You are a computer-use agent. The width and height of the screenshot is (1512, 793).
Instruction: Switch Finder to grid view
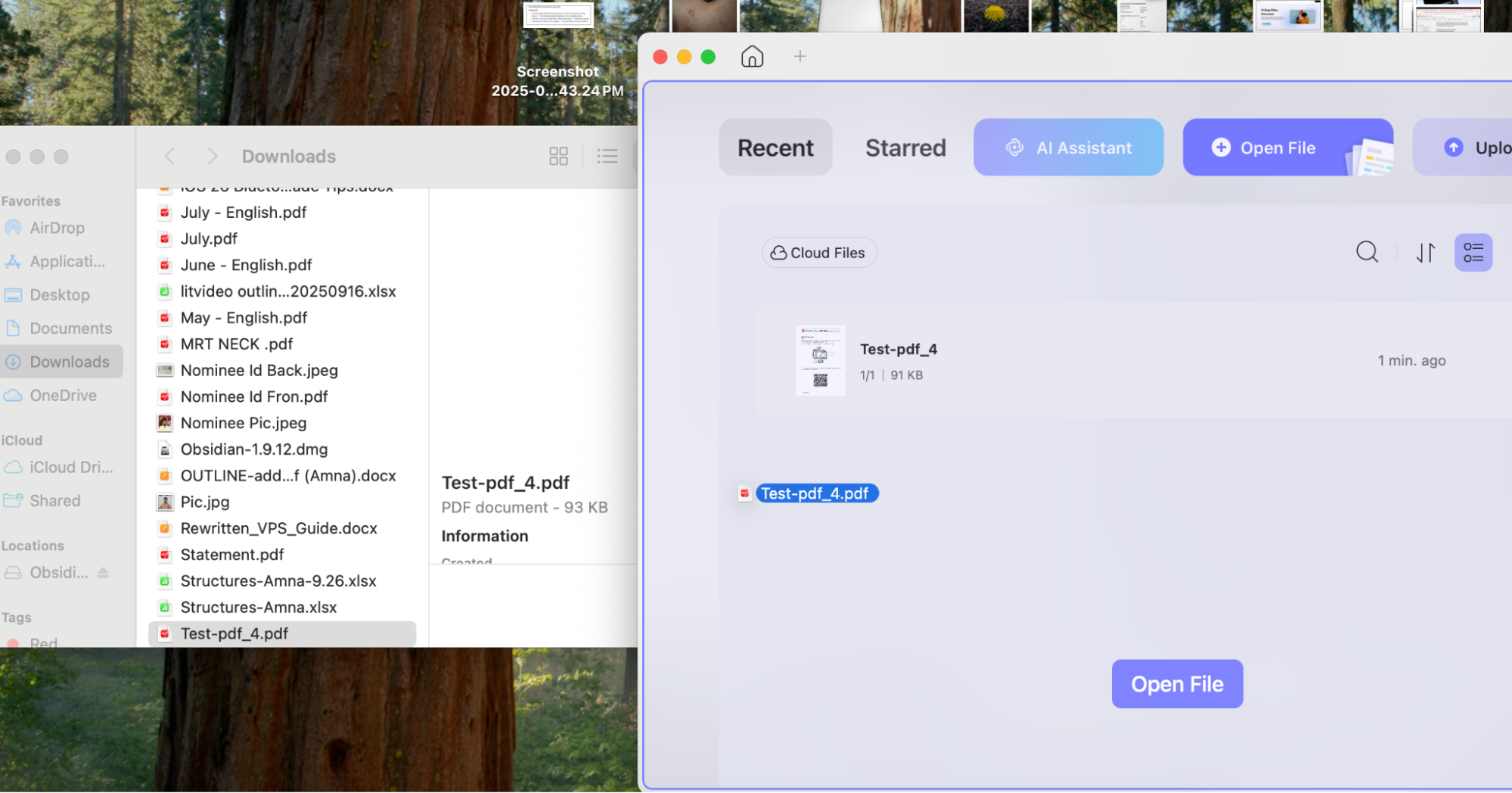coord(558,156)
